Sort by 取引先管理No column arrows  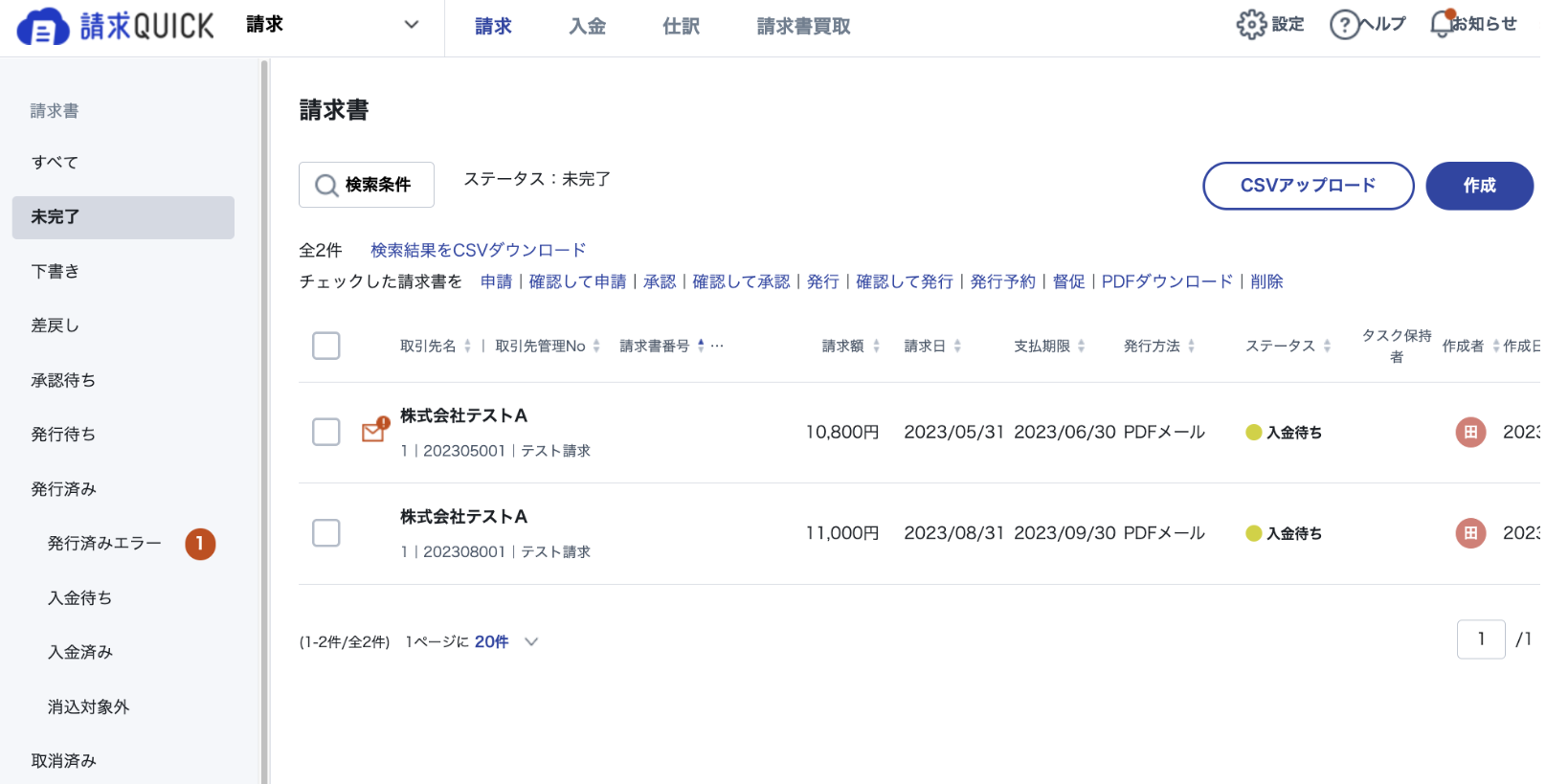tap(596, 346)
